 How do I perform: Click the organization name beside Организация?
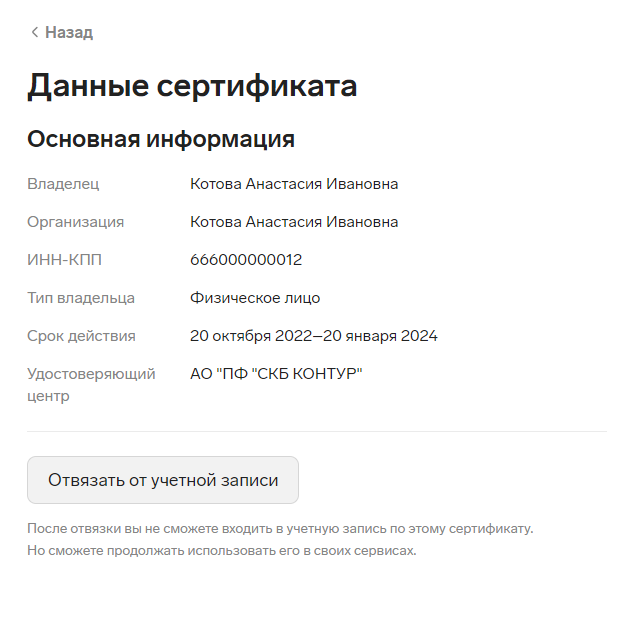click(294, 222)
